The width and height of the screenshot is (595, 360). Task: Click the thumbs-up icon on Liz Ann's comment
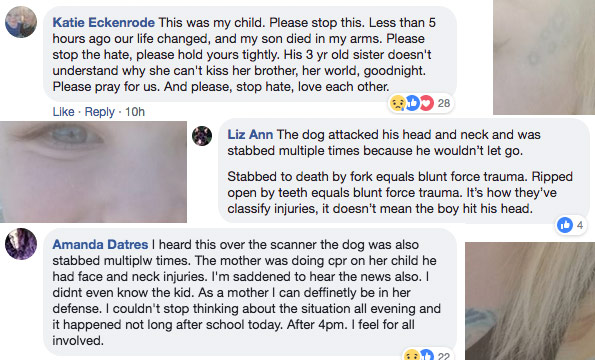point(565,225)
